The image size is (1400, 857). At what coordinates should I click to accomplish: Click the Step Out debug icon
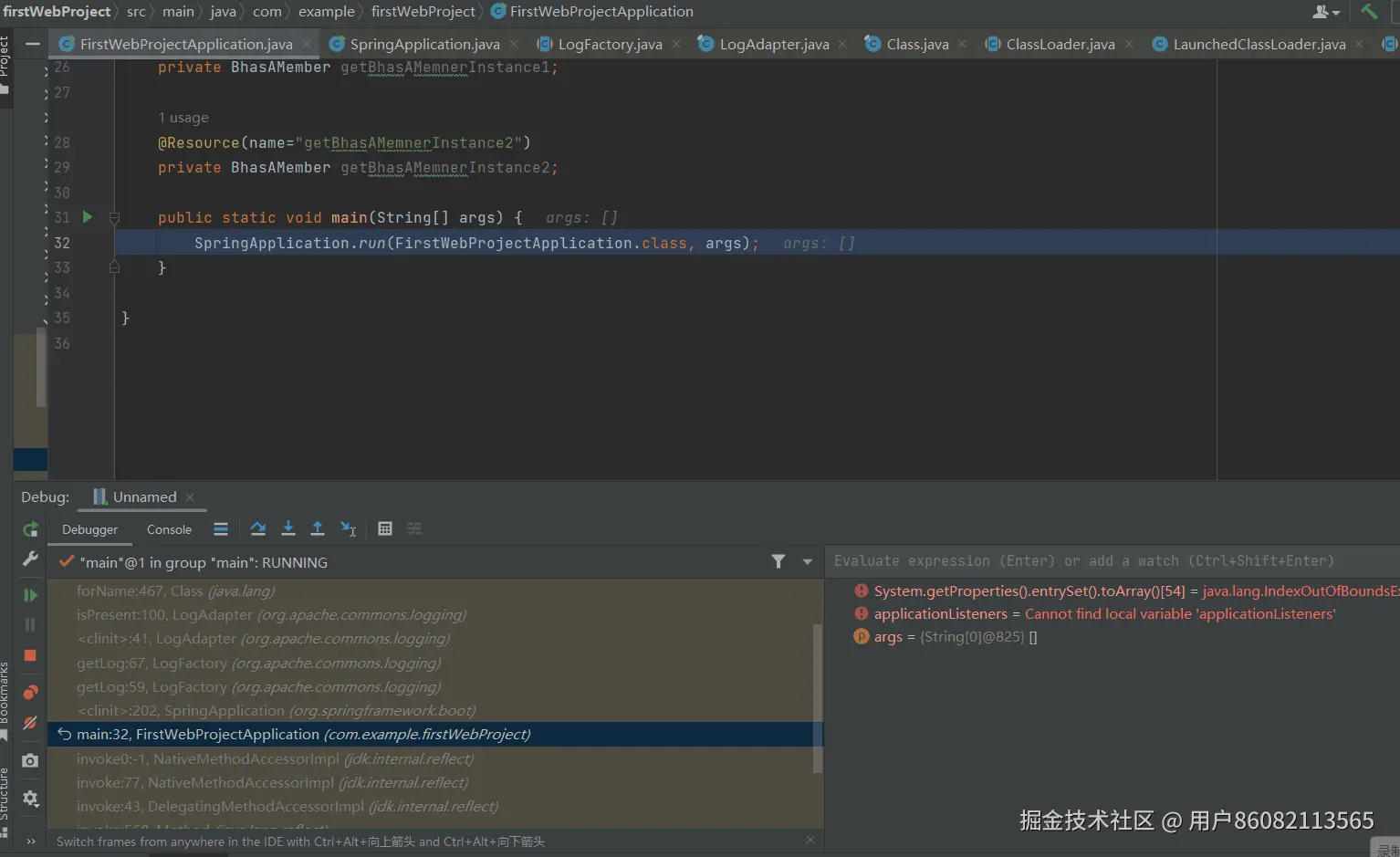click(x=318, y=528)
